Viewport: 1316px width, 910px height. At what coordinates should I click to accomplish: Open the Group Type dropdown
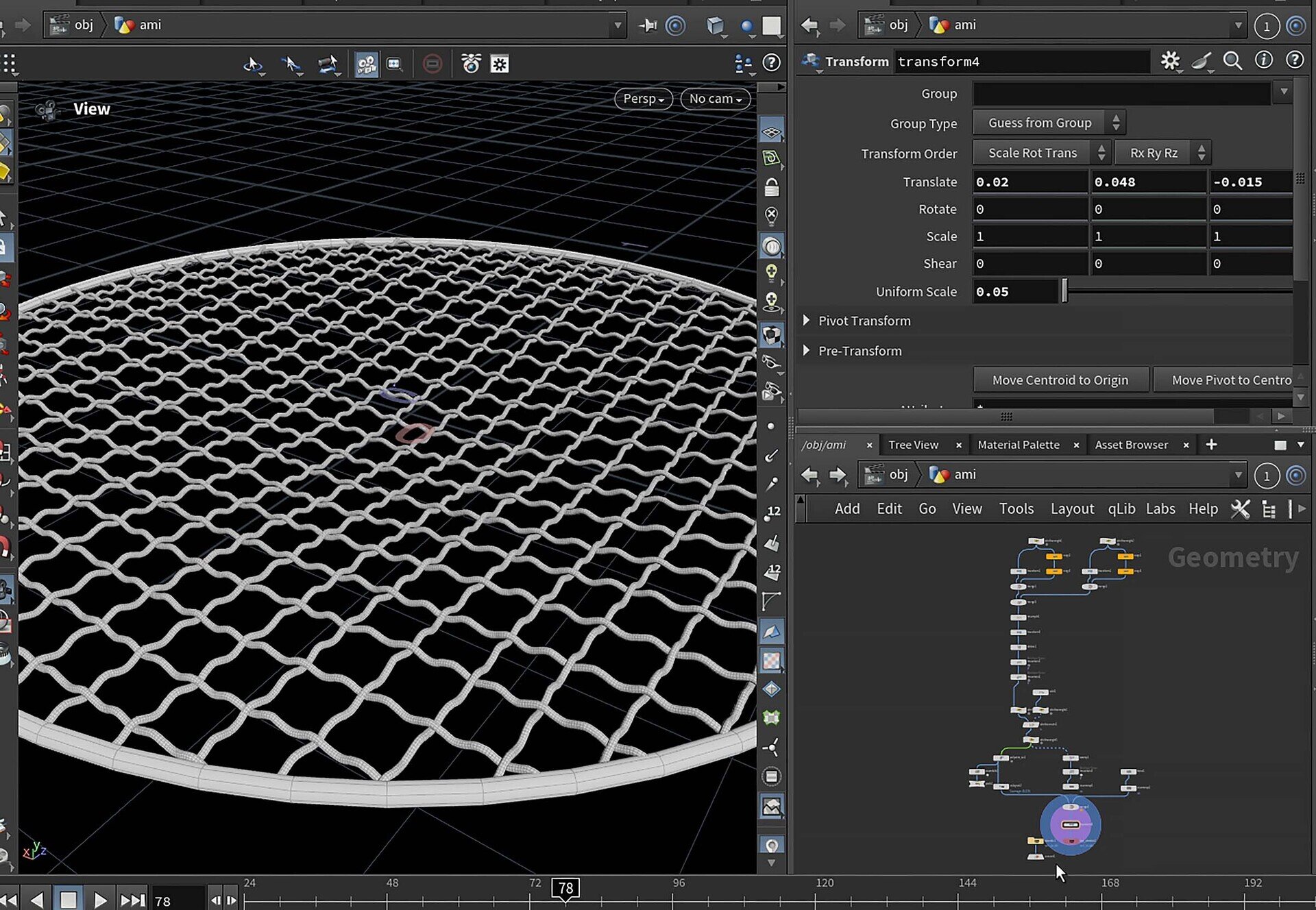(1048, 123)
